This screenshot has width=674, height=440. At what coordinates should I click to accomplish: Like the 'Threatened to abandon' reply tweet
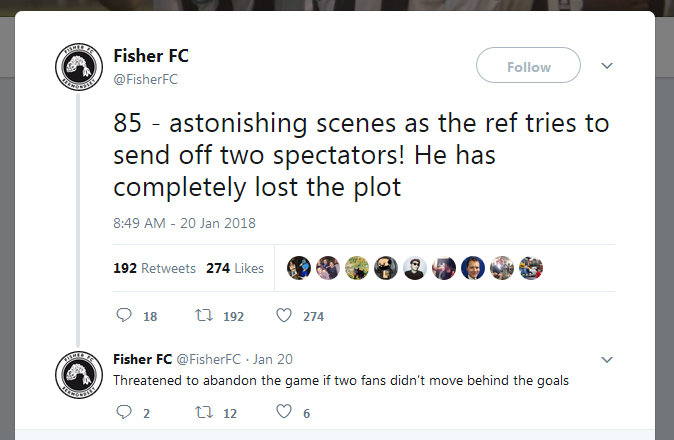click(x=283, y=412)
